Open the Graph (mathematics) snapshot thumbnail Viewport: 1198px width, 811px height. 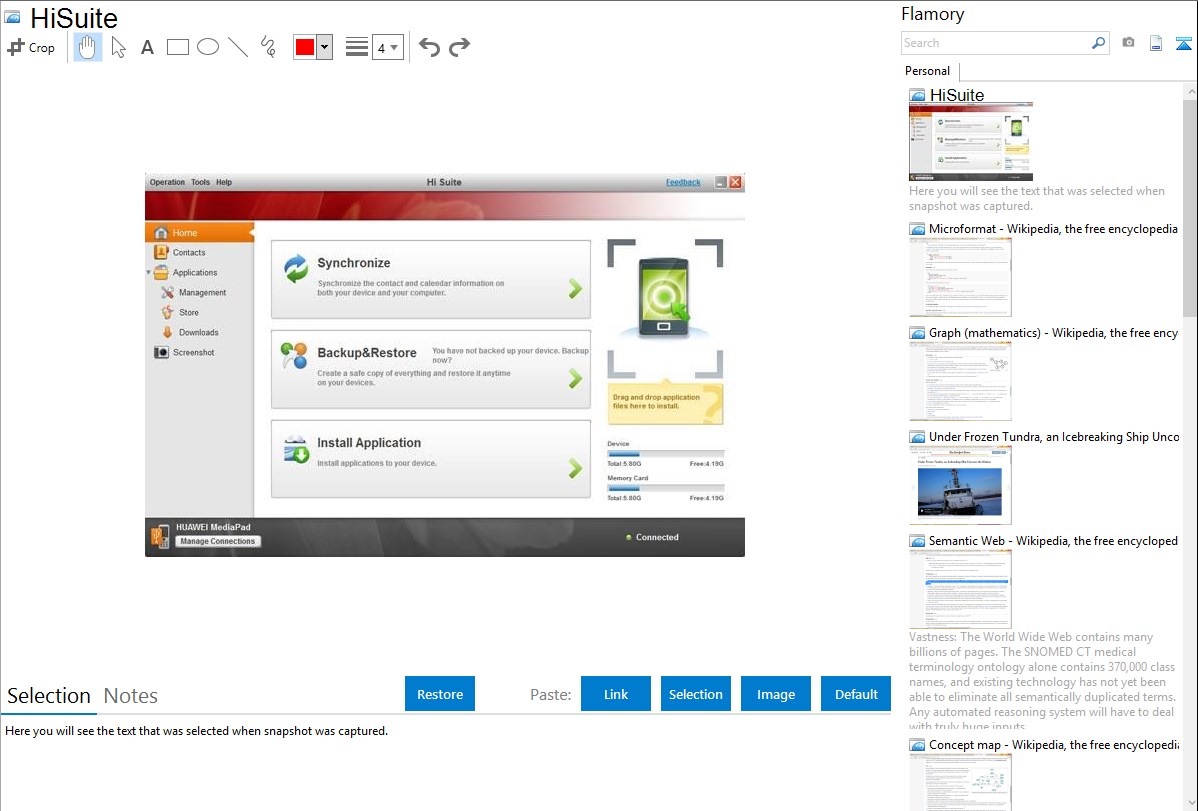(960, 381)
